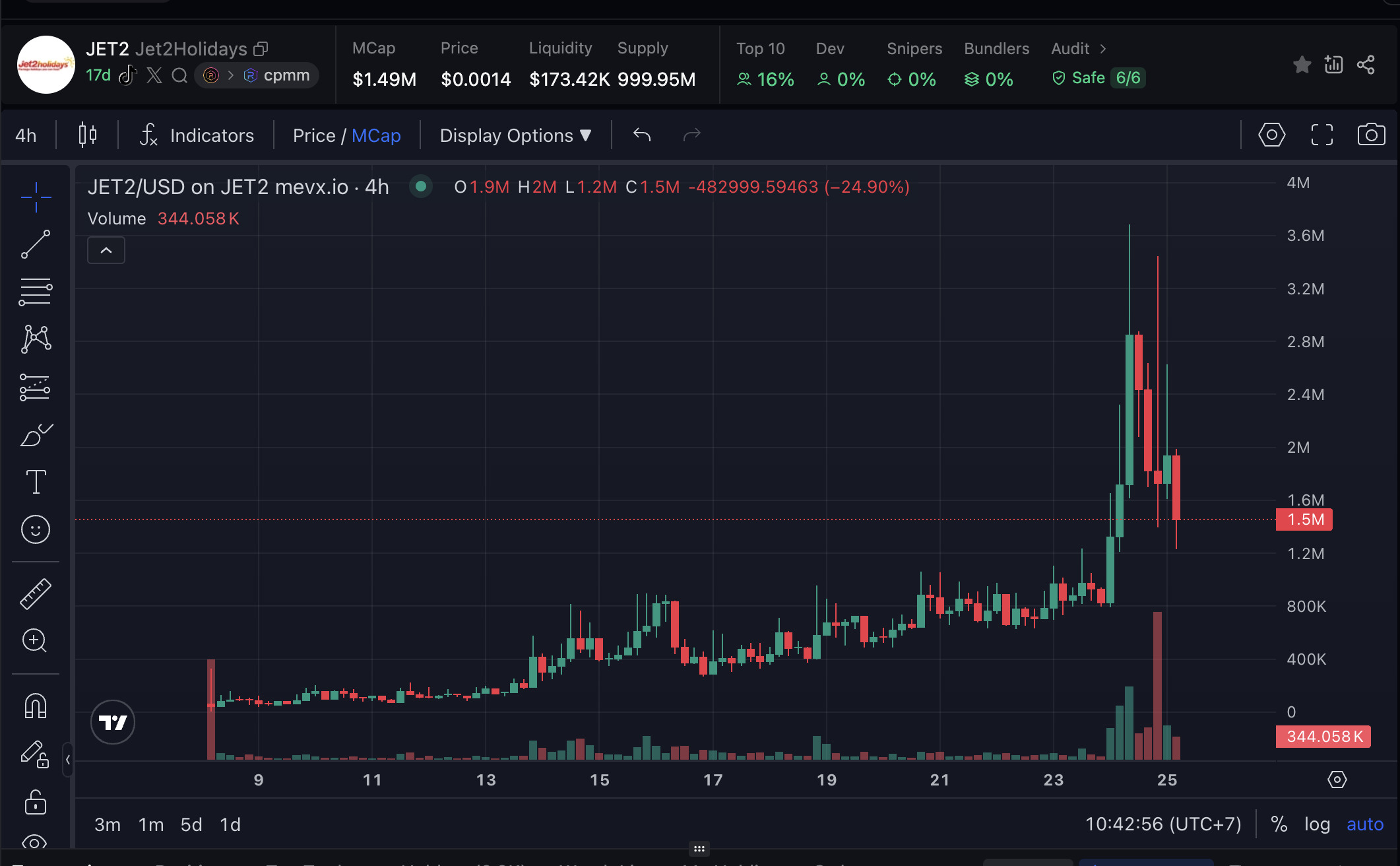Select the 1d date range
Screen dimensions: 1400x866
point(230,824)
